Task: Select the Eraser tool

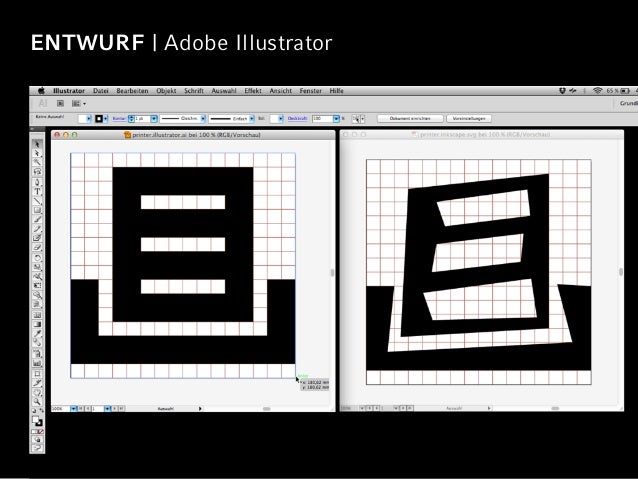Action: tap(37, 247)
